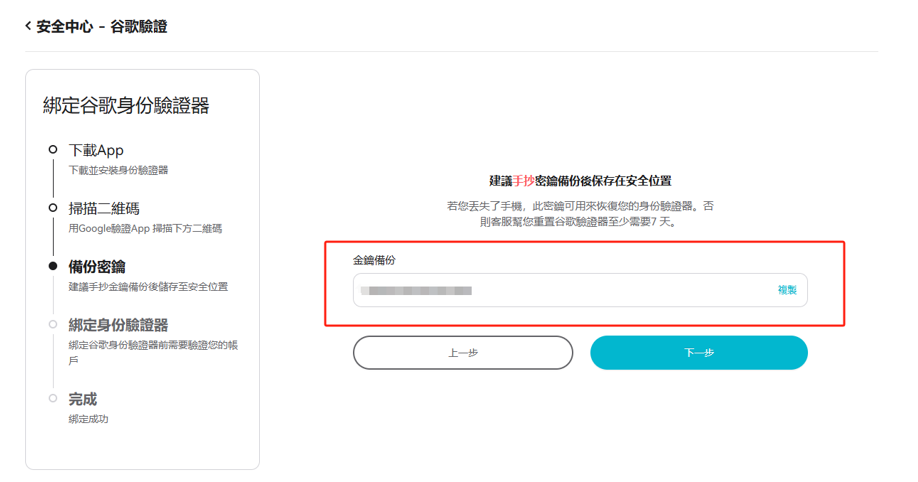The height and width of the screenshot is (482, 918).
Task: Open the 下載App step title
Action: [96, 150]
